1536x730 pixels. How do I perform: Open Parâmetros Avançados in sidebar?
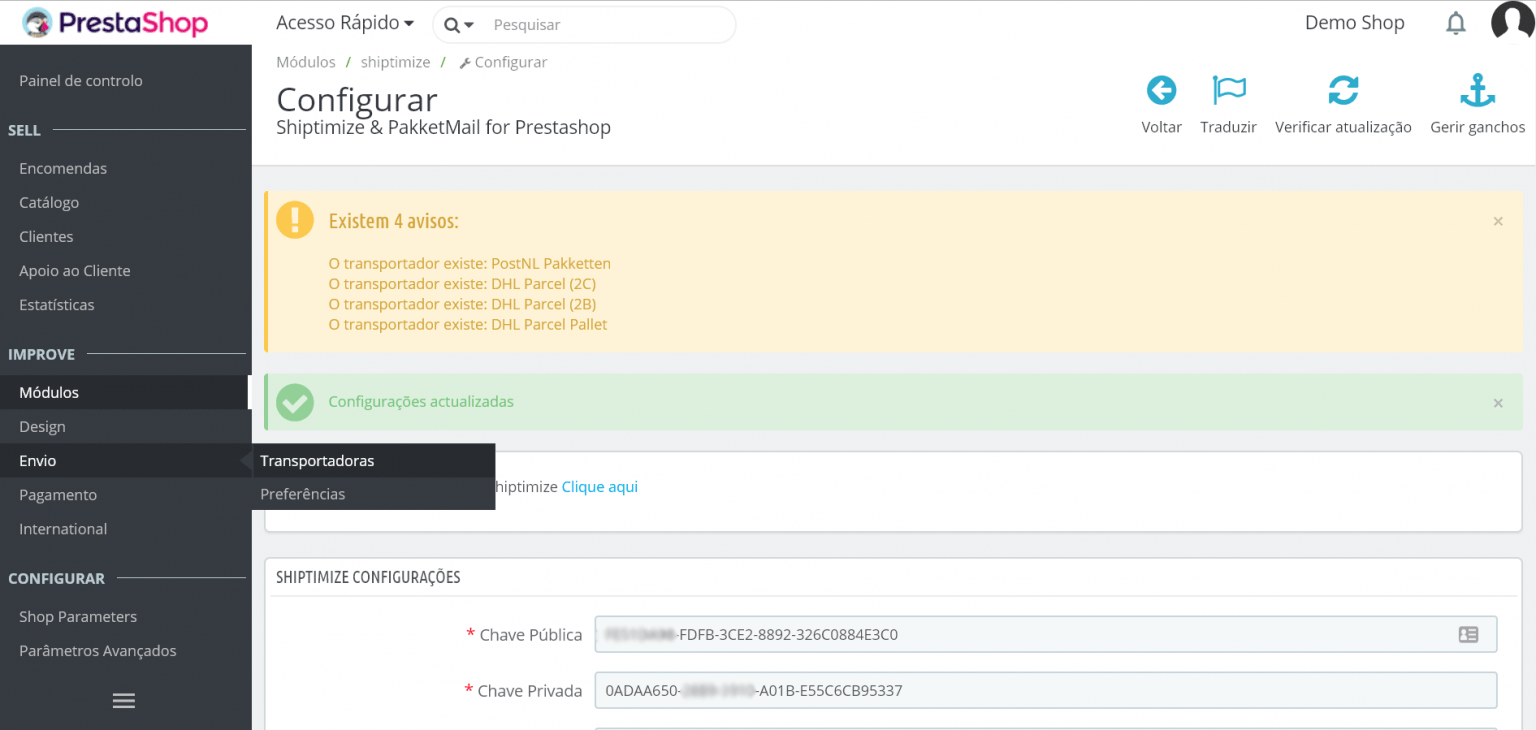pos(98,651)
